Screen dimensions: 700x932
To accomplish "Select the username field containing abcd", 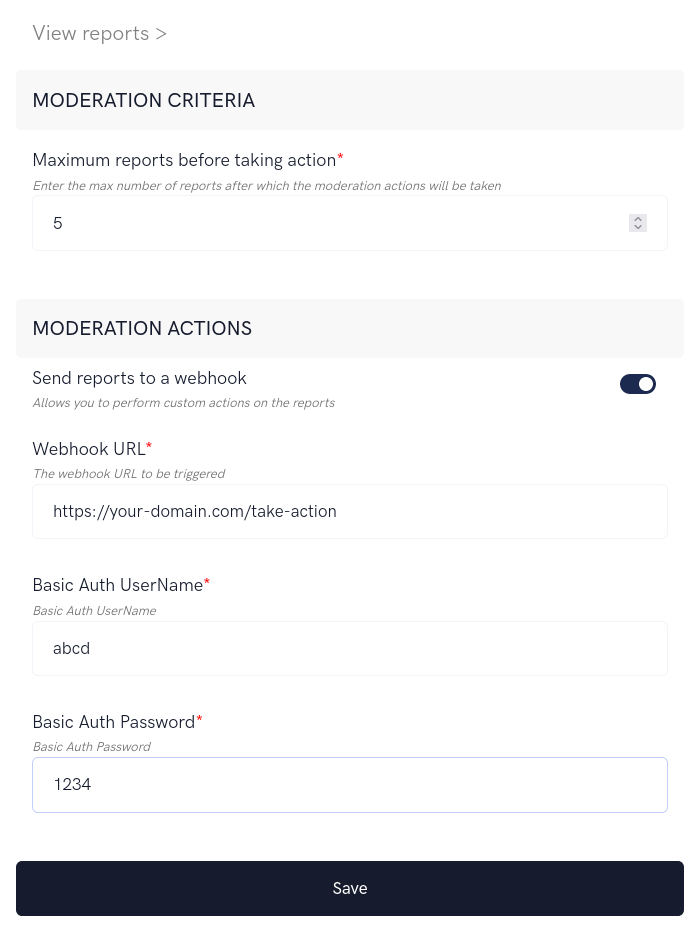I will (x=350, y=648).
